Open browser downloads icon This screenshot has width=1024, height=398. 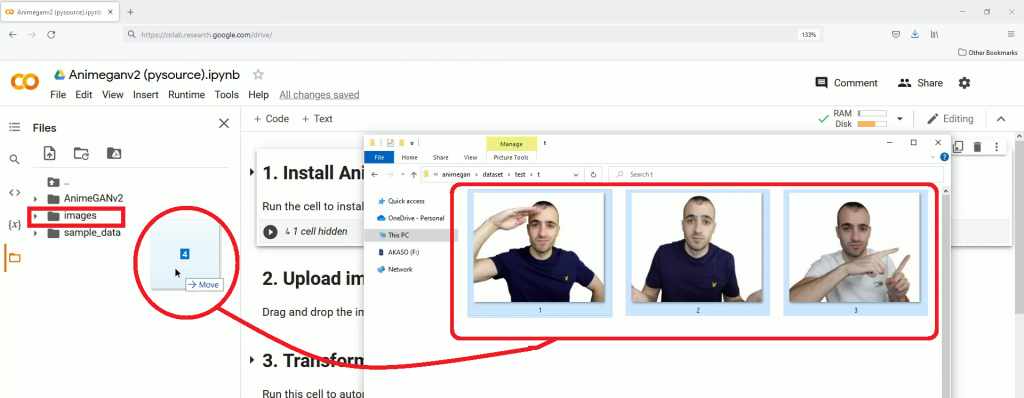(x=915, y=35)
